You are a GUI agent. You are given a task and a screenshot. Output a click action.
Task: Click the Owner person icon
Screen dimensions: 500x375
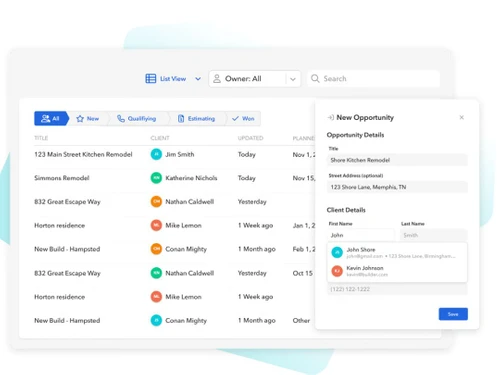217,79
